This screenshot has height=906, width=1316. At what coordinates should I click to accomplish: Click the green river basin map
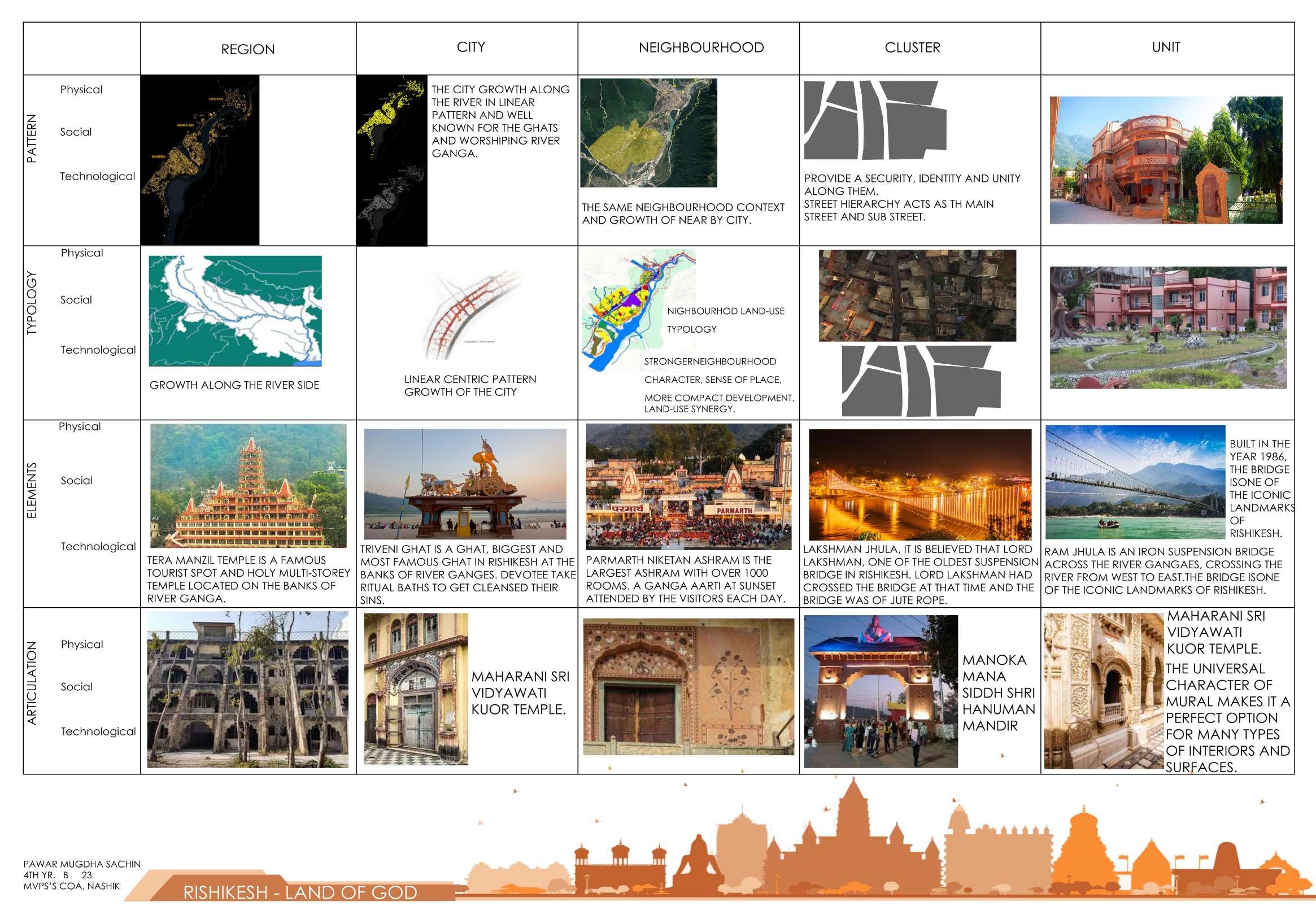coord(235,311)
